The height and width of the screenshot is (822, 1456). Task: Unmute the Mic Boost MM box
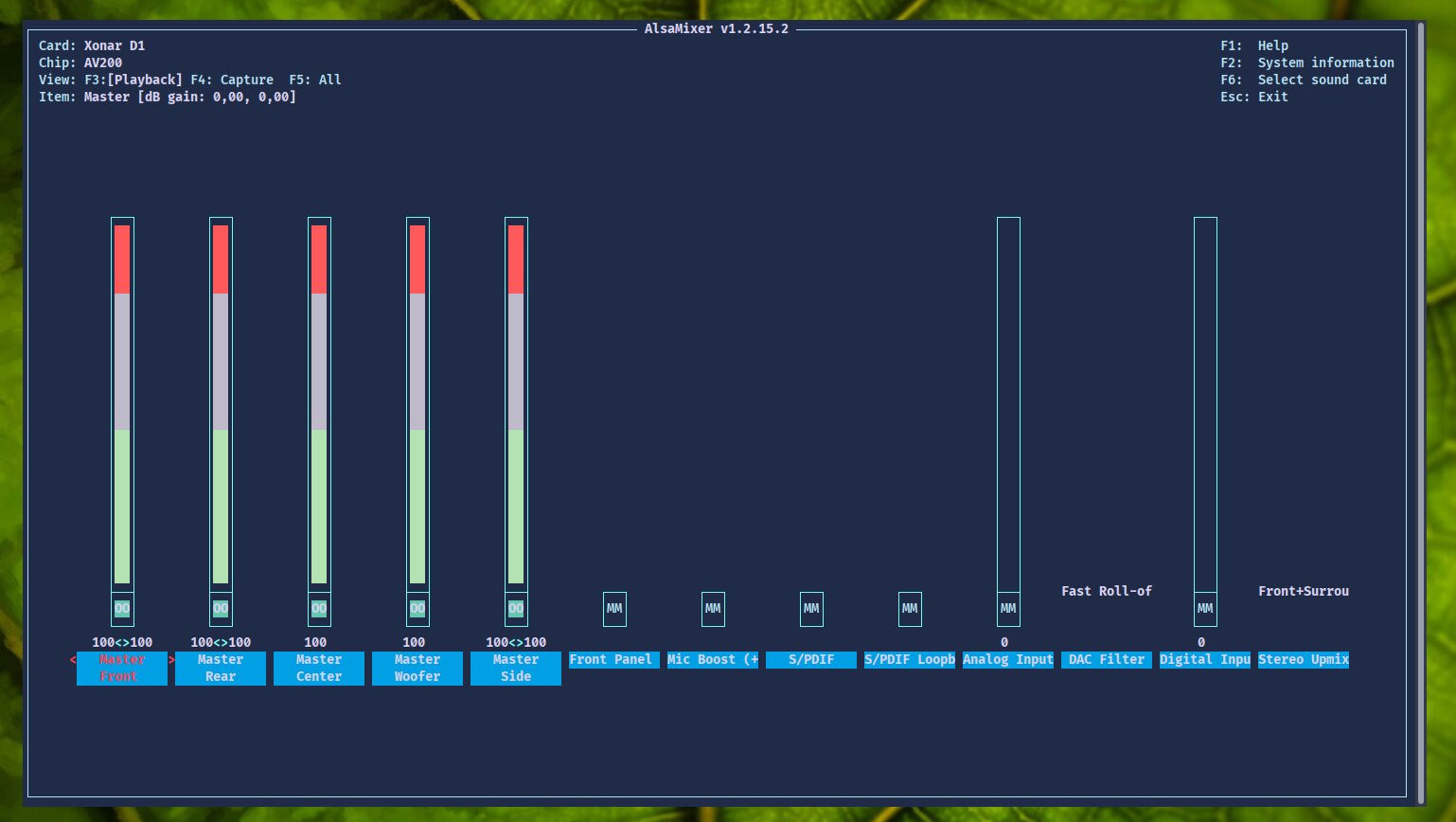(x=713, y=609)
